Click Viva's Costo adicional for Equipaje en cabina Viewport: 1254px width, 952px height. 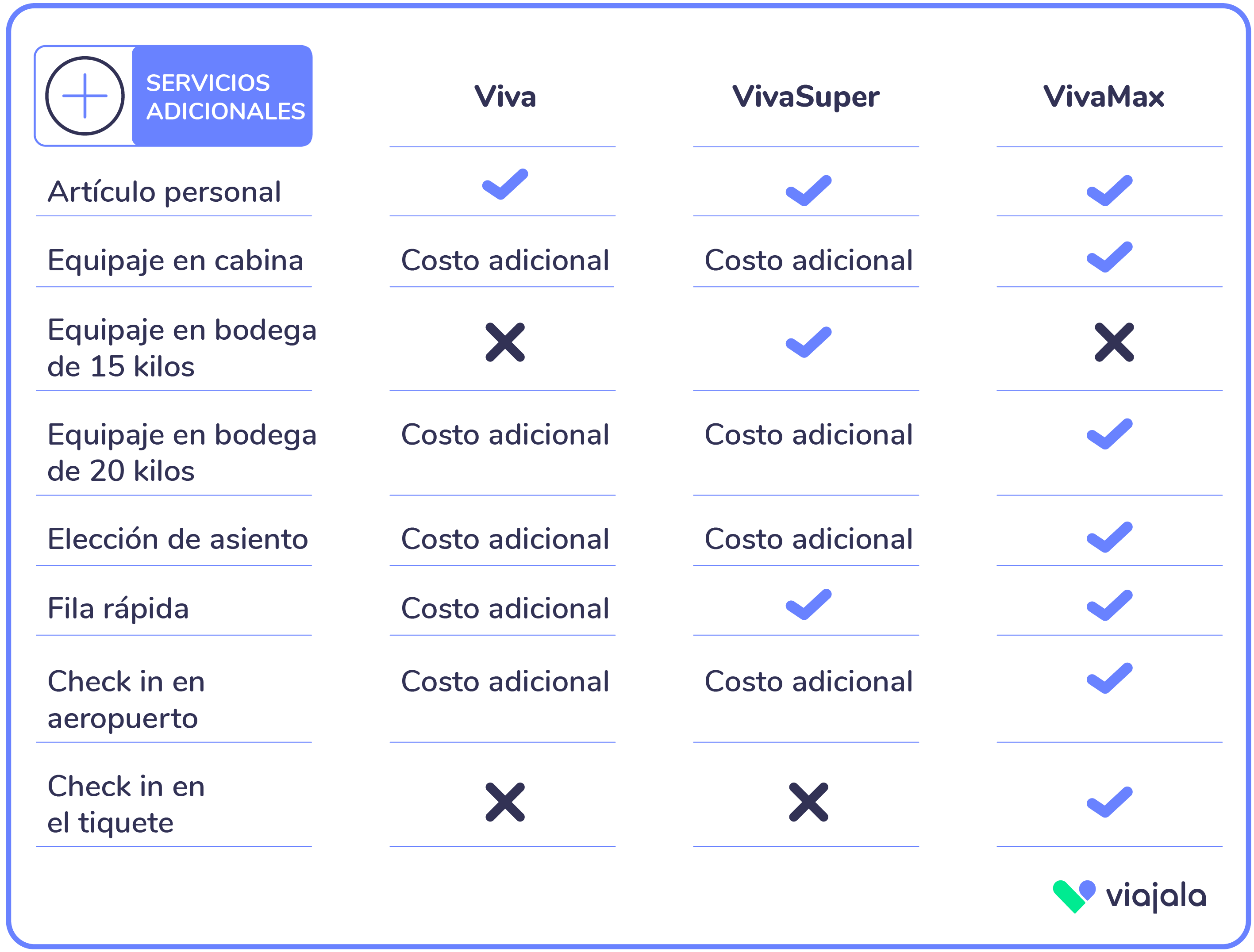[505, 261]
